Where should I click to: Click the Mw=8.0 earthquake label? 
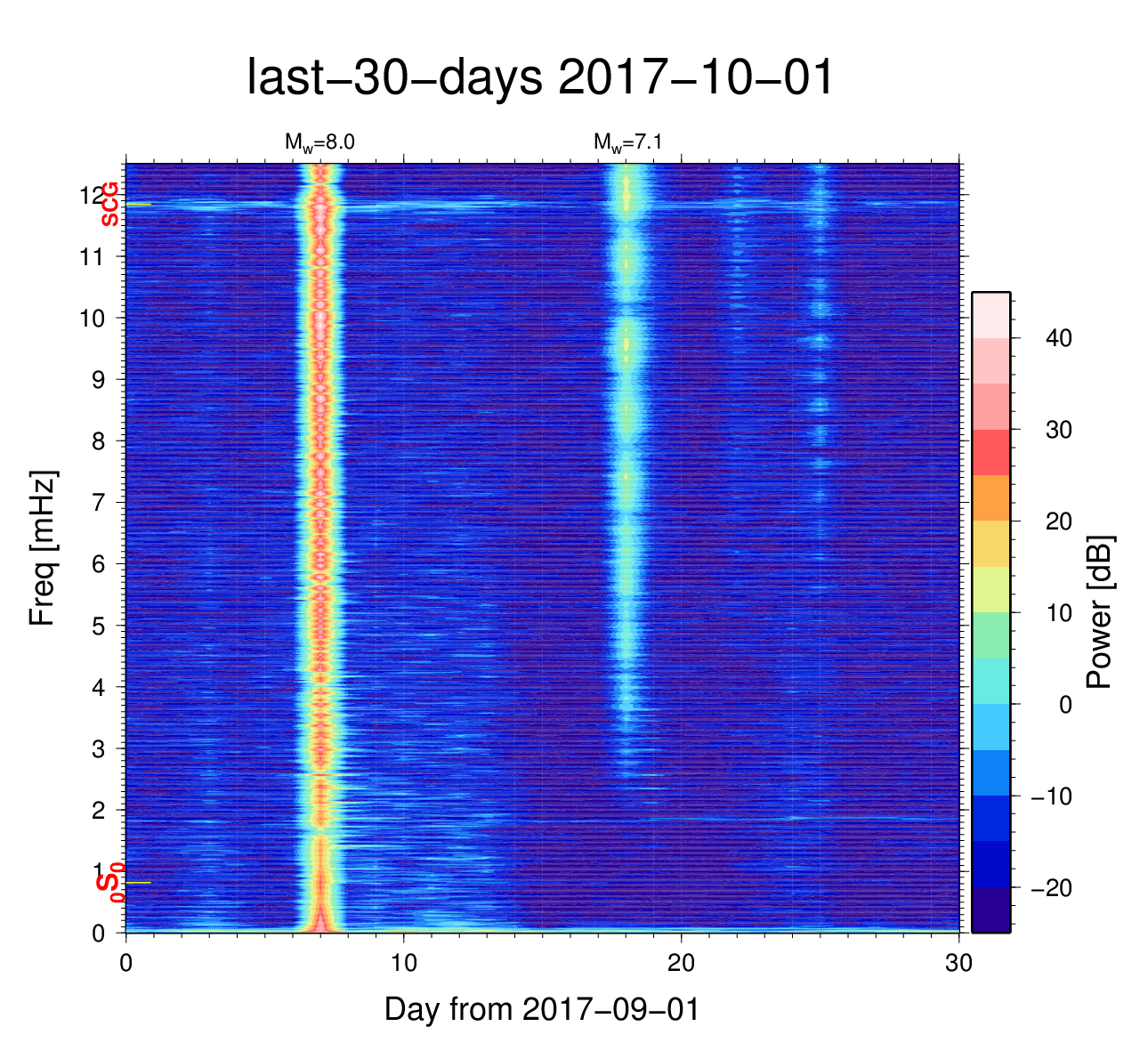point(319,141)
